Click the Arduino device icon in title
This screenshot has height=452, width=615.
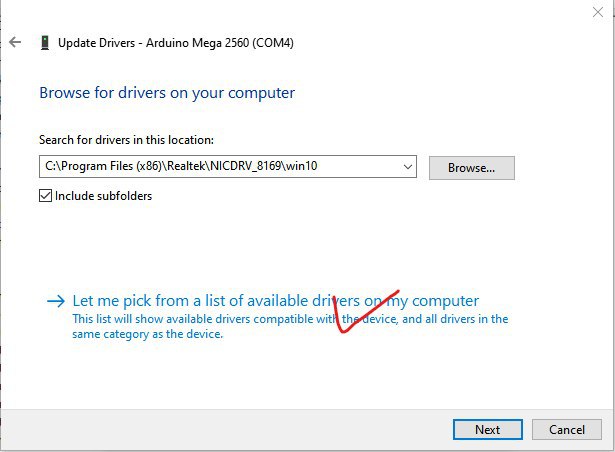click(45, 42)
